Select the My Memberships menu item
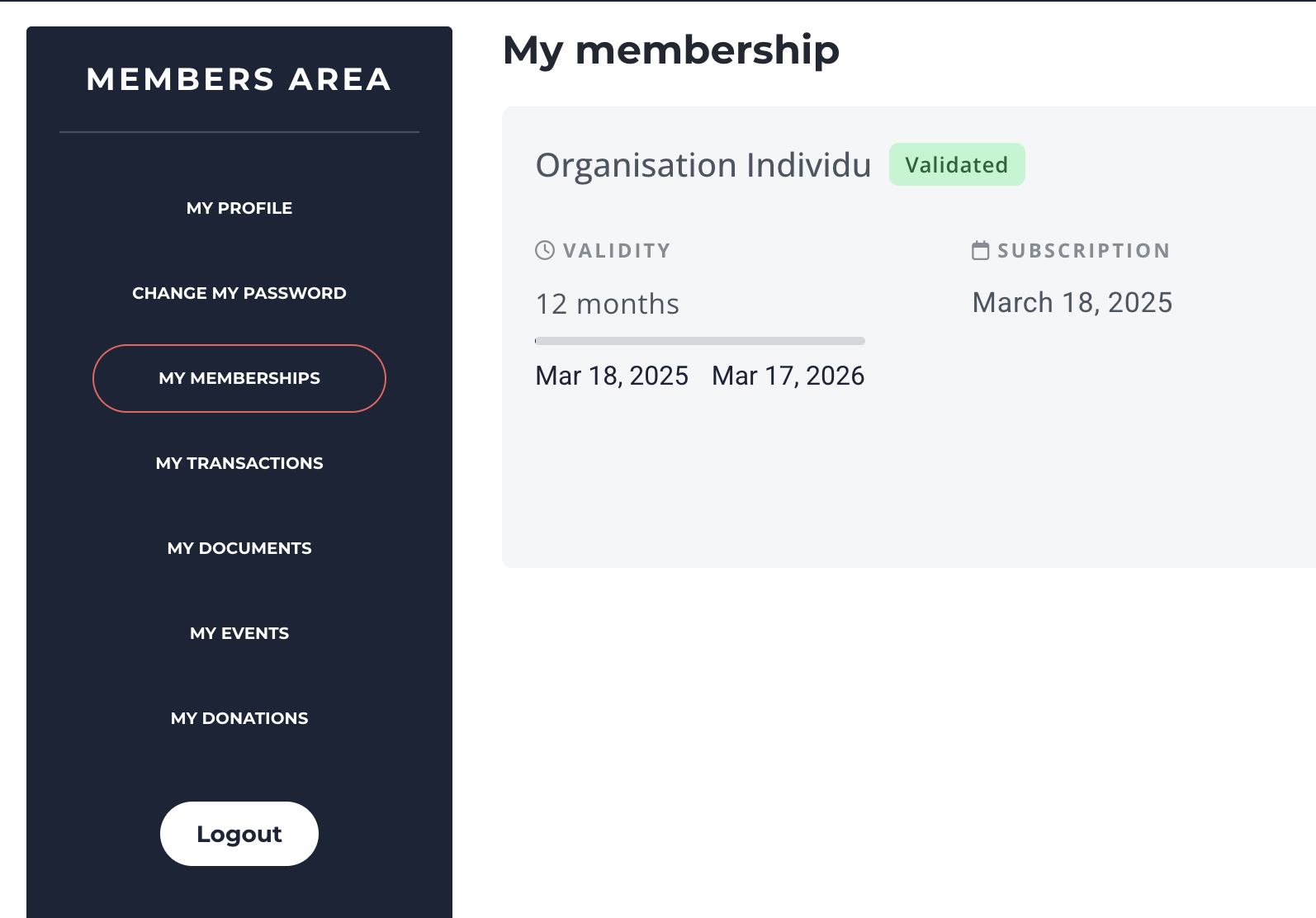Viewport: 1316px width, 918px height. coord(239,378)
